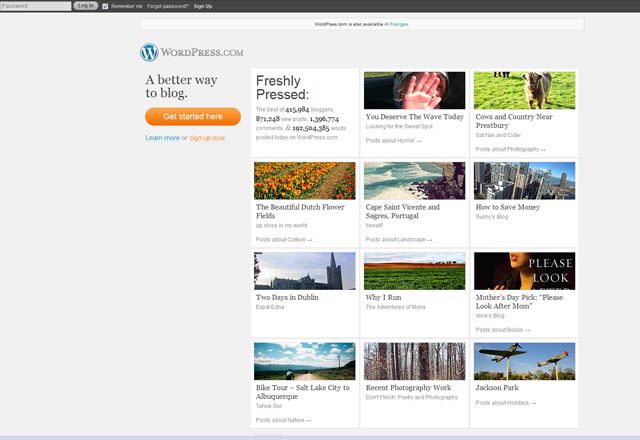This screenshot has height=440, width=640.
Task: Open the highland cow photo thumbnail
Action: point(524,90)
